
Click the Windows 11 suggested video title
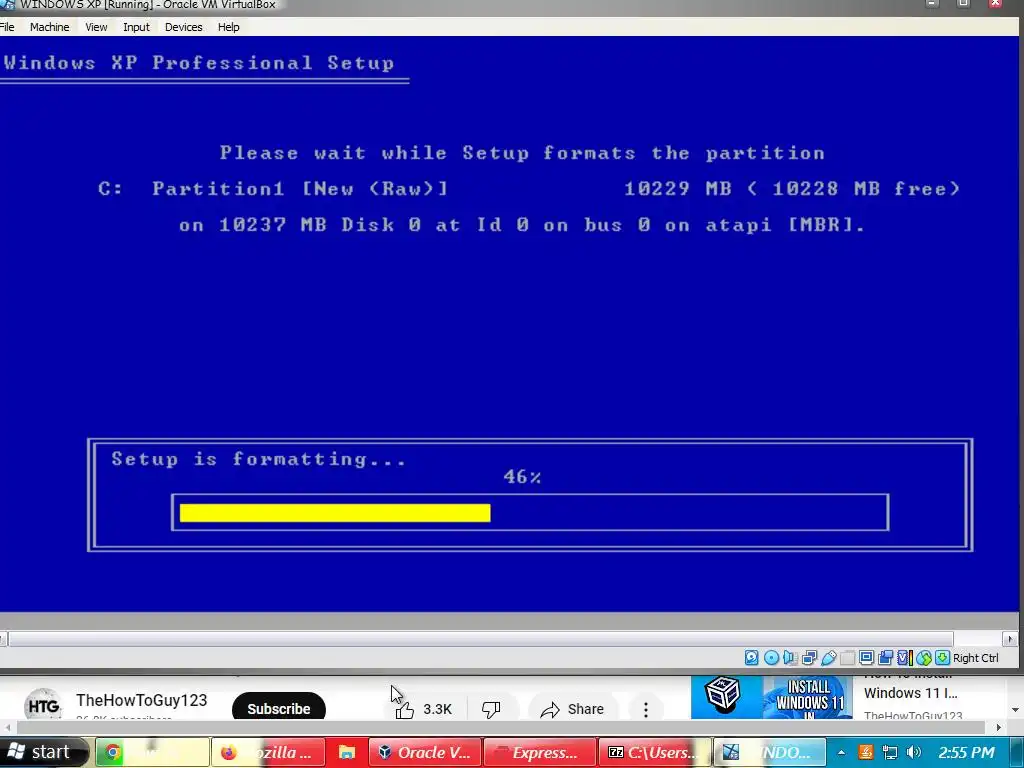click(x=910, y=692)
